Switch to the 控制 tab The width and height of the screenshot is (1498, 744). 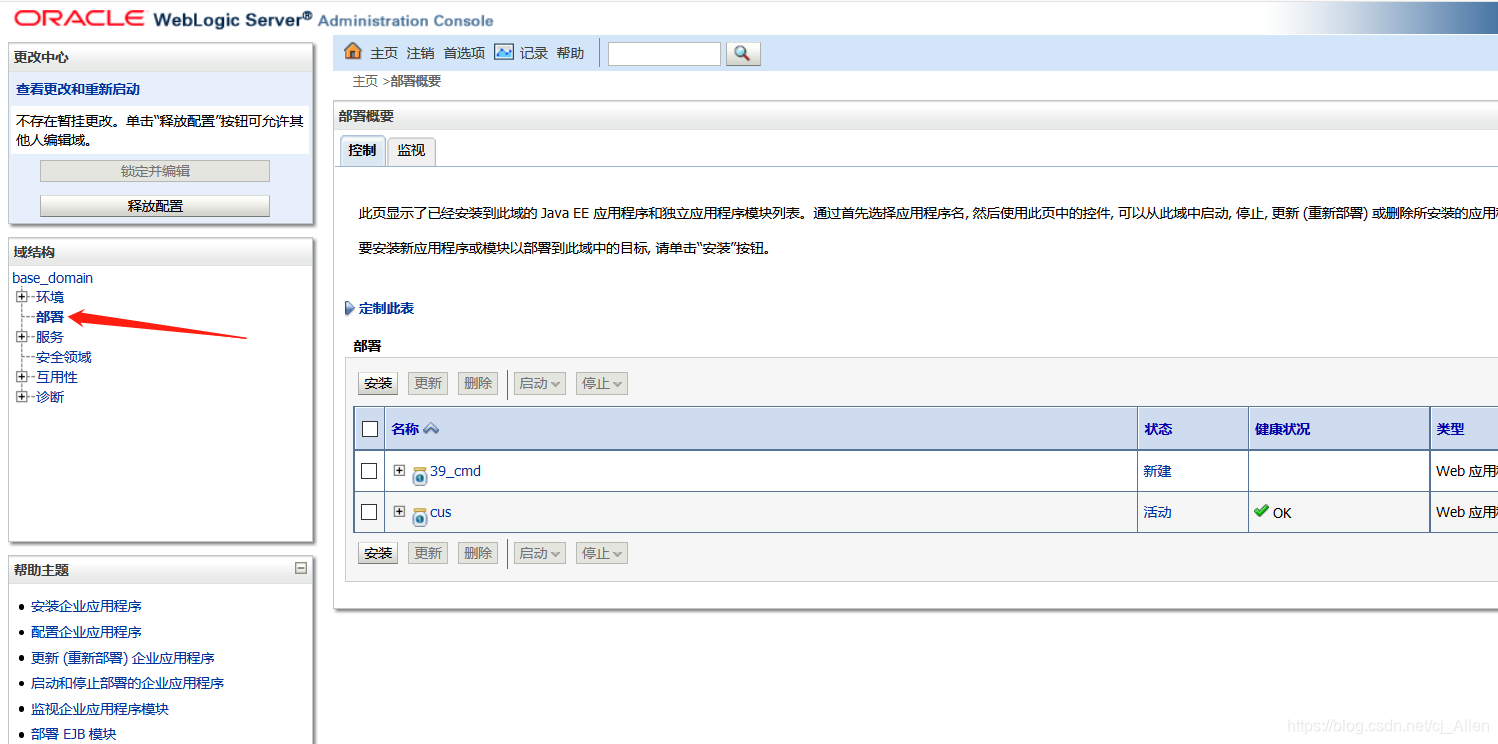coord(362,151)
